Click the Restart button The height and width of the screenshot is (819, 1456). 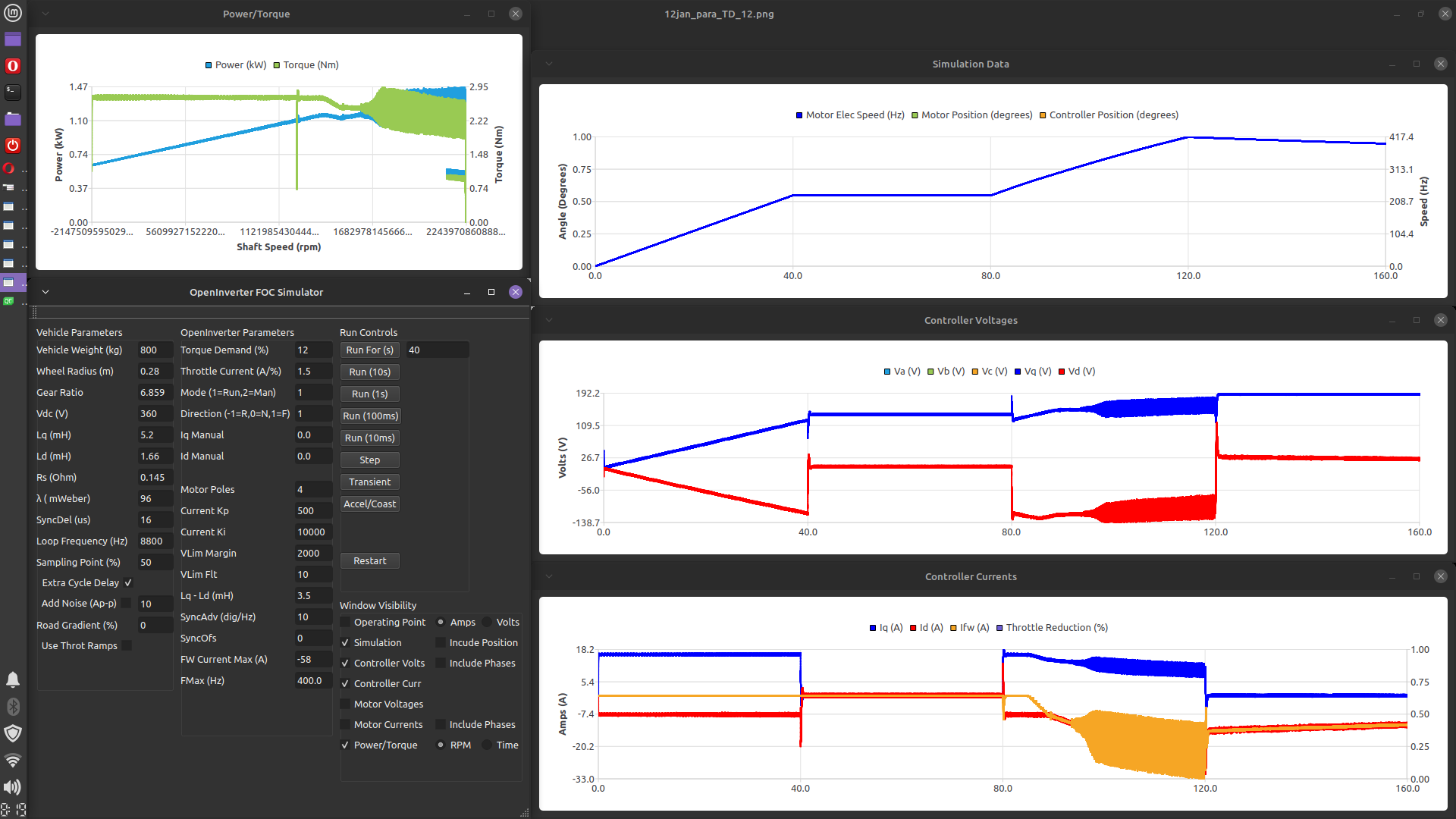369,561
